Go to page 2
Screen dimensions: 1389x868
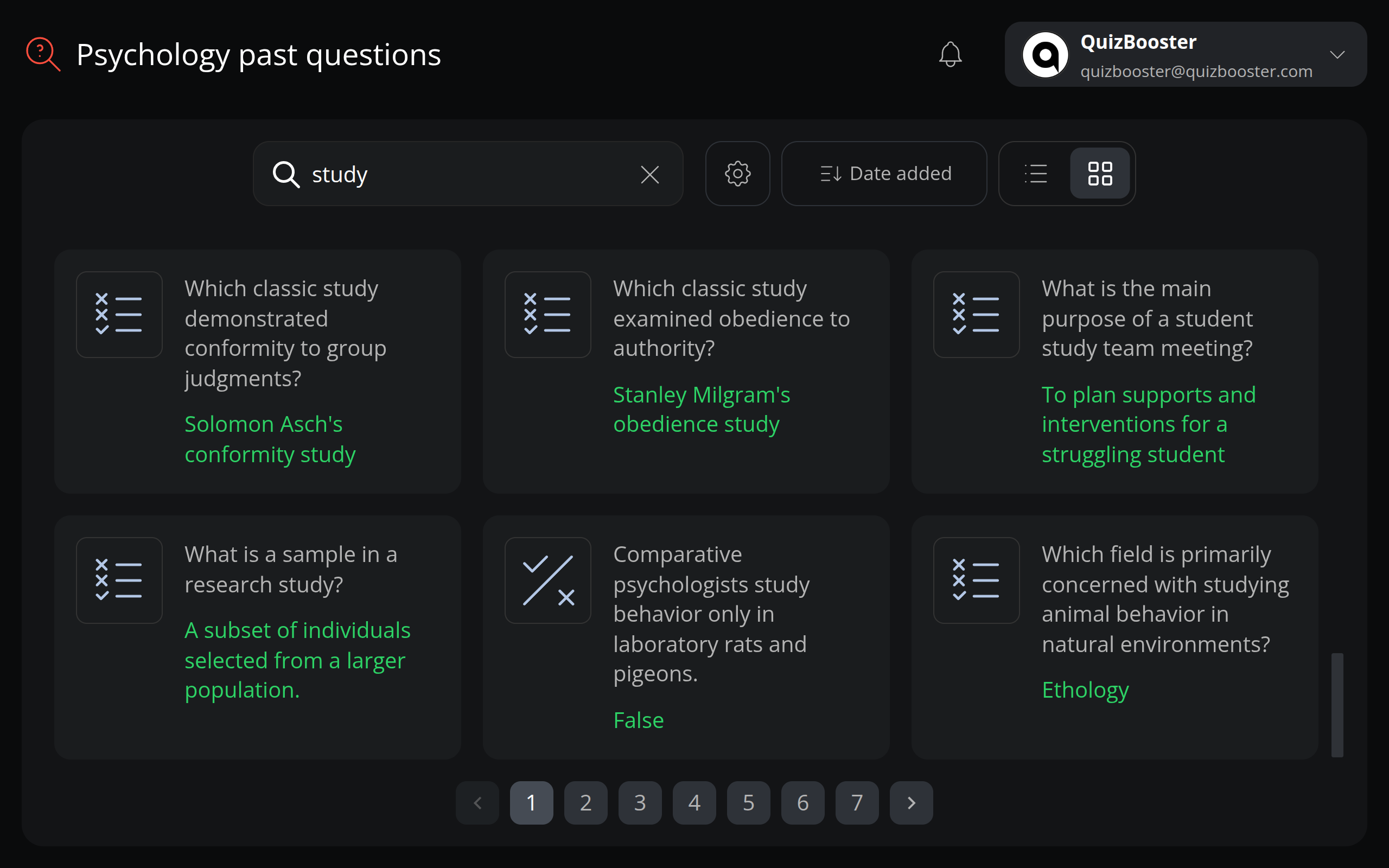[586, 802]
